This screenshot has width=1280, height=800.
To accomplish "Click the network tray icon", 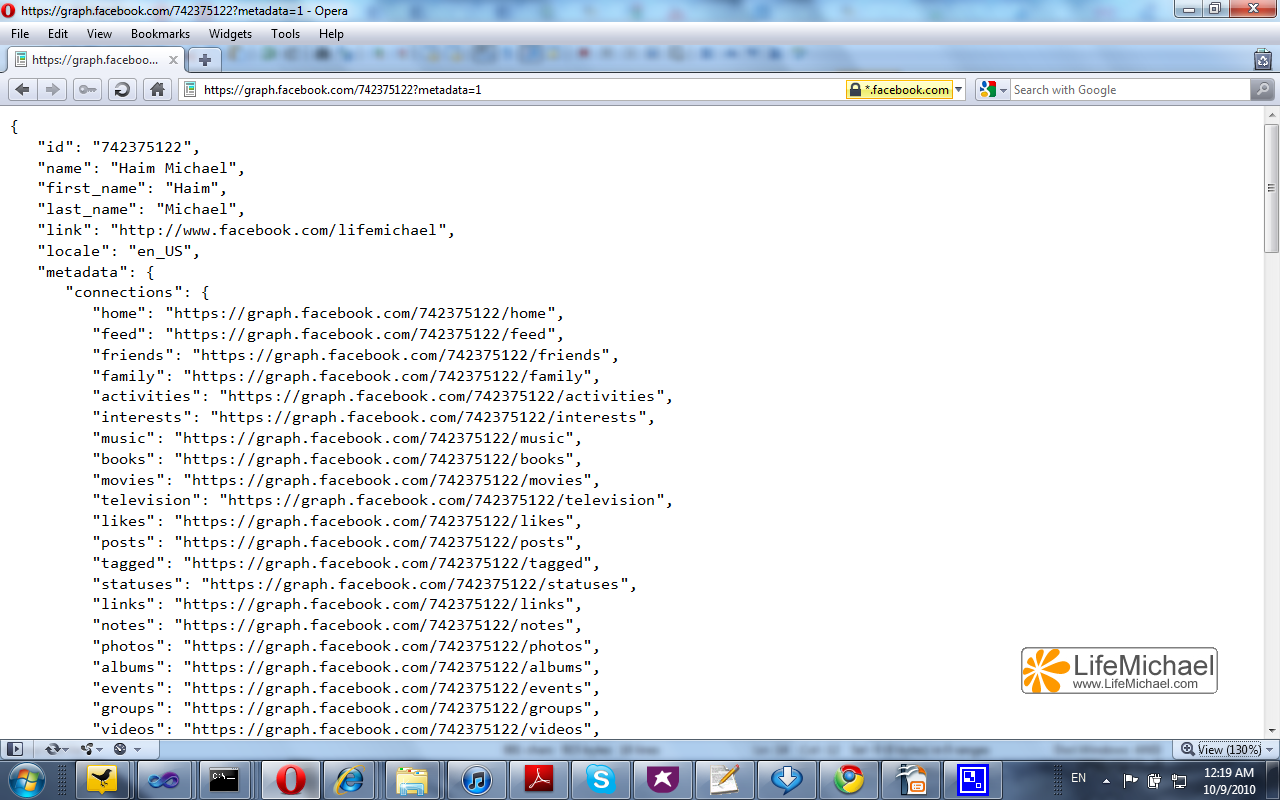I will click(x=1179, y=780).
